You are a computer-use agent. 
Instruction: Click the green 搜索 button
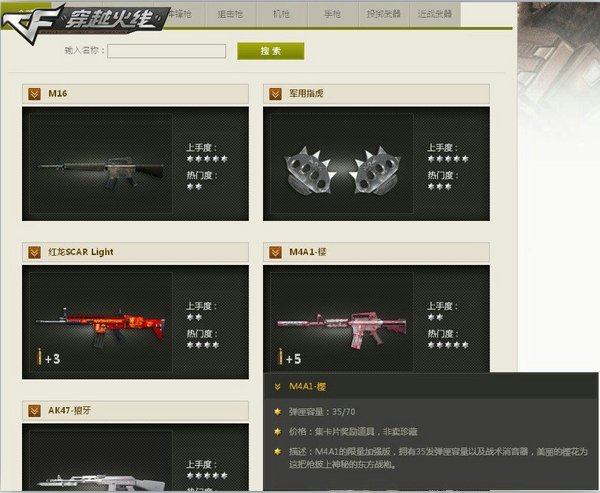(271, 51)
